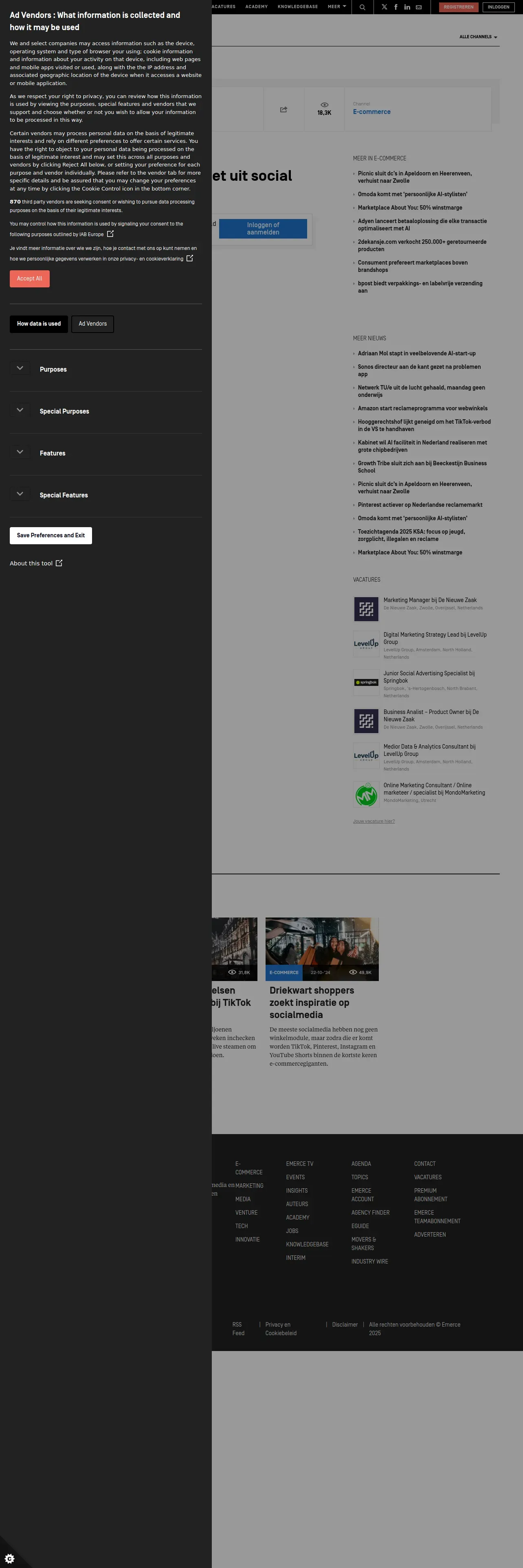The width and height of the screenshot is (523, 1568).
Task: Open Online Marketing Consultant vacancy at MondoMarketing
Action: coord(434,789)
